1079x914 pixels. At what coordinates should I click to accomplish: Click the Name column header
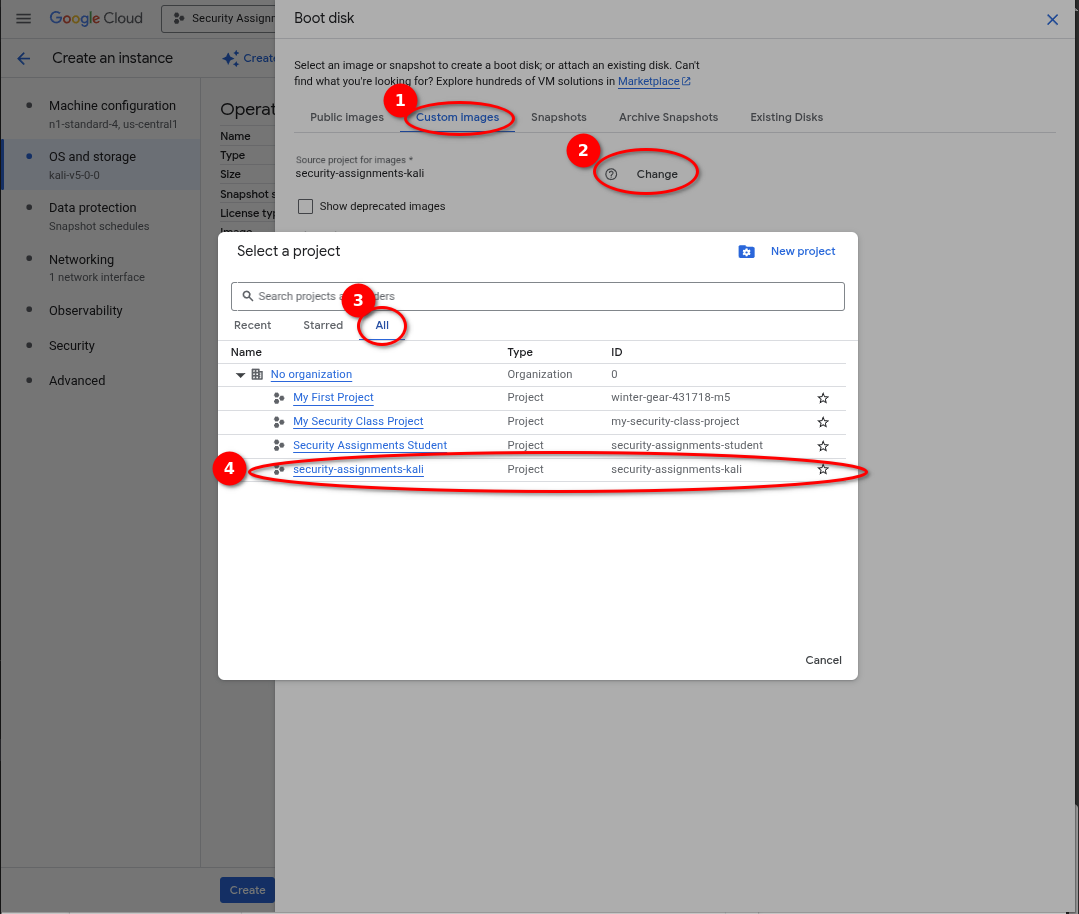point(246,352)
